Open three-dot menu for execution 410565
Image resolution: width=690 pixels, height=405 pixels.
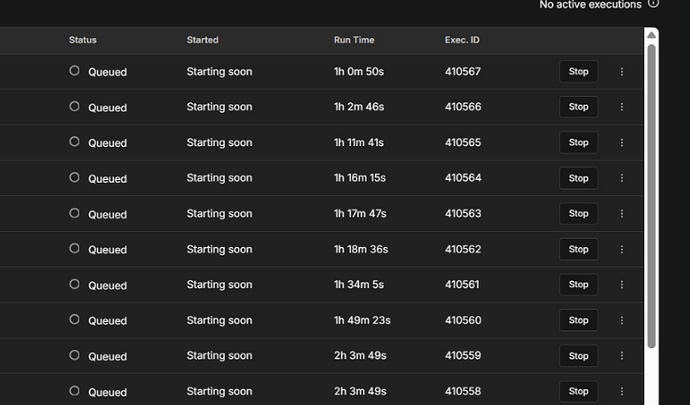pos(622,143)
